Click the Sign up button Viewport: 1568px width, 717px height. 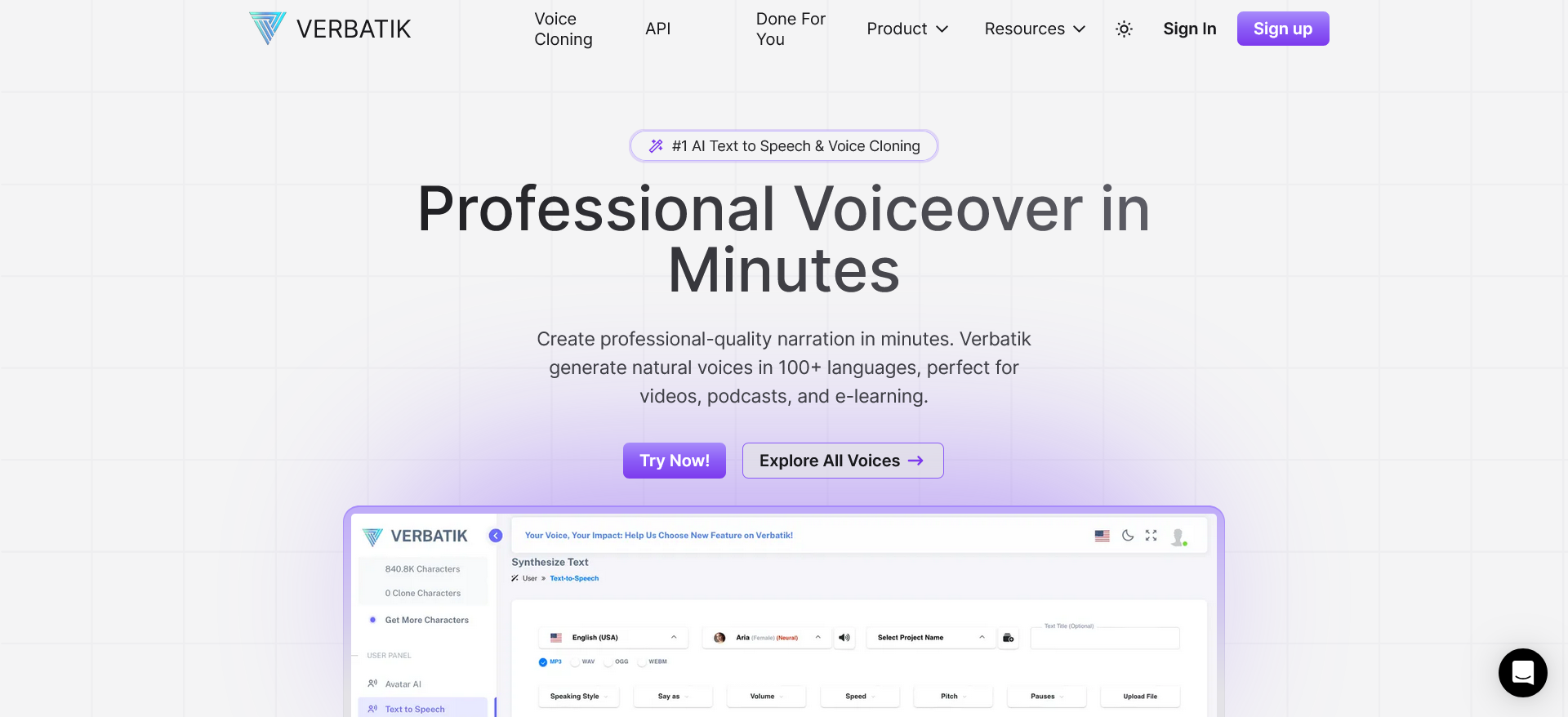pos(1283,29)
